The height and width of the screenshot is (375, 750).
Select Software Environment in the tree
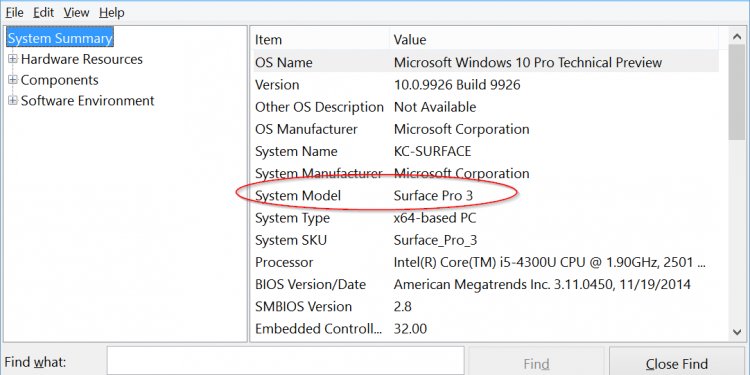pos(88,100)
